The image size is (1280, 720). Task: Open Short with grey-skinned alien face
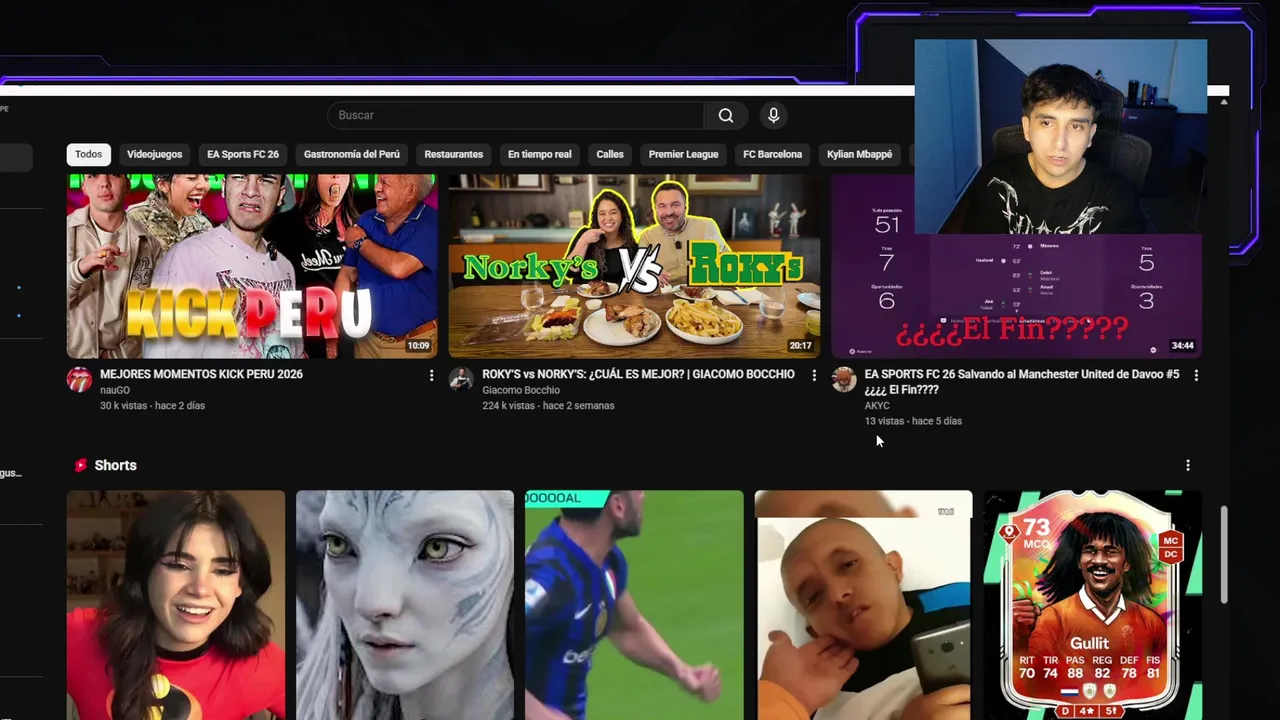[x=405, y=605]
